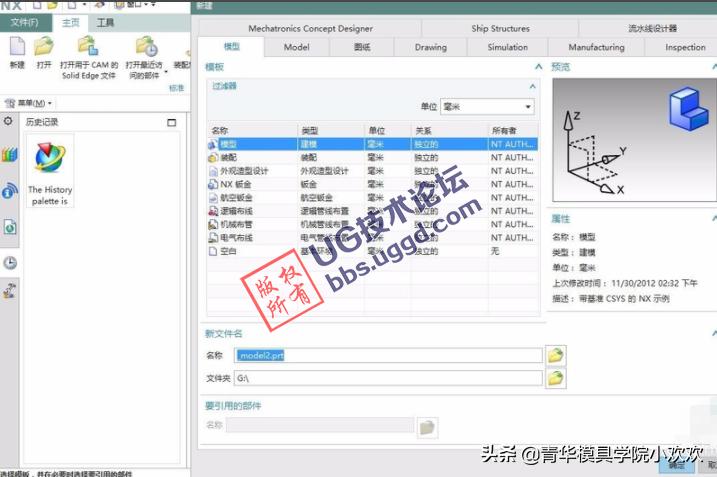This screenshot has height=477, width=717.
Task: Switch to the Inspection tab
Action: click(685, 47)
